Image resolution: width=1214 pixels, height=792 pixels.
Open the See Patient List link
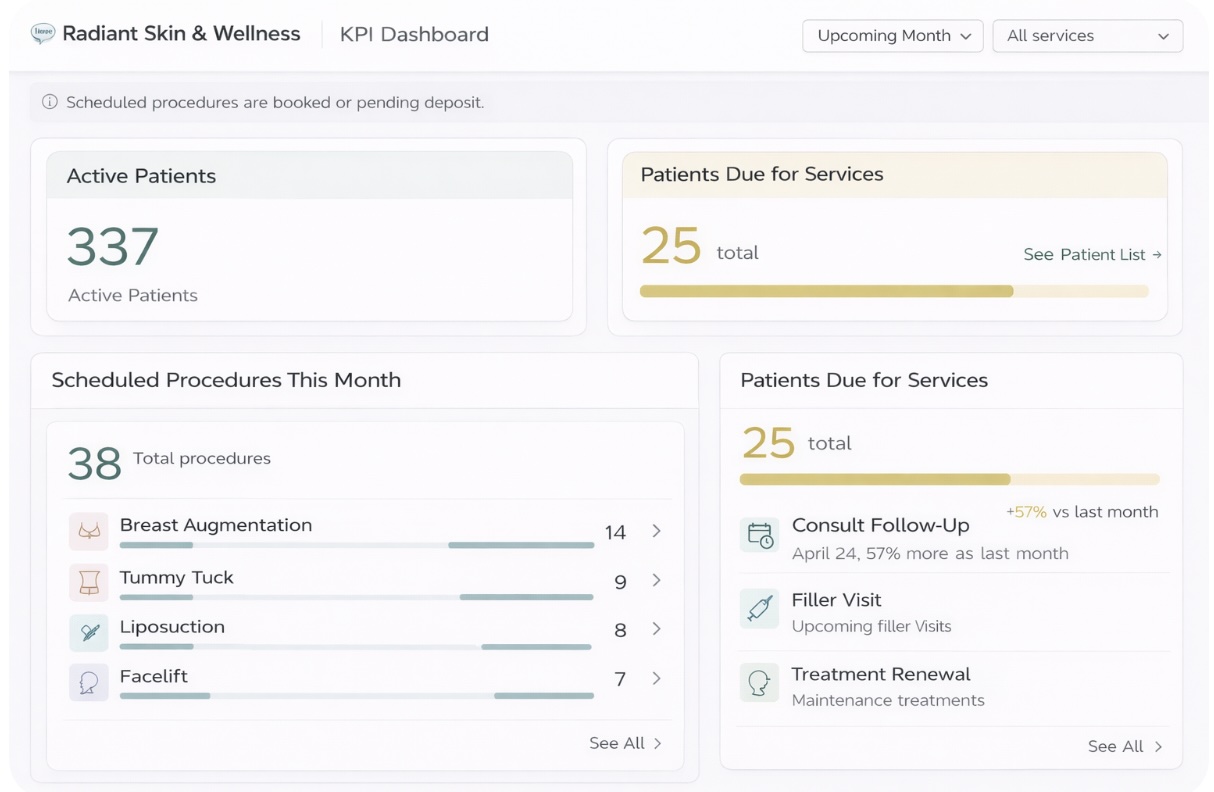(x=1091, y=254)
